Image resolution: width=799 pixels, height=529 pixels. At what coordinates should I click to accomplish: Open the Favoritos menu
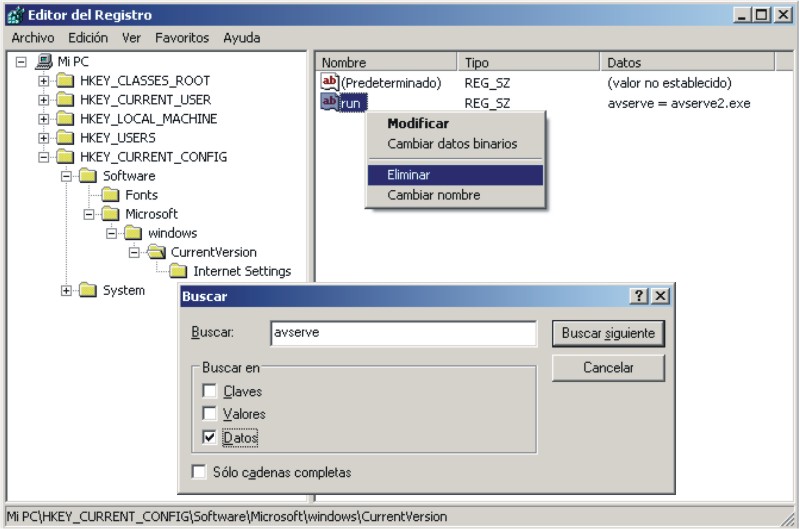coord(181,38)
